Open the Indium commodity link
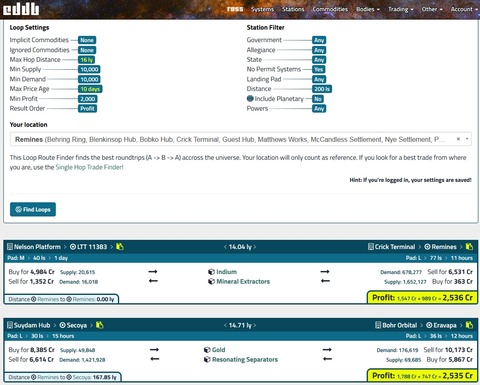480x385 pixels. coord(227,272)
